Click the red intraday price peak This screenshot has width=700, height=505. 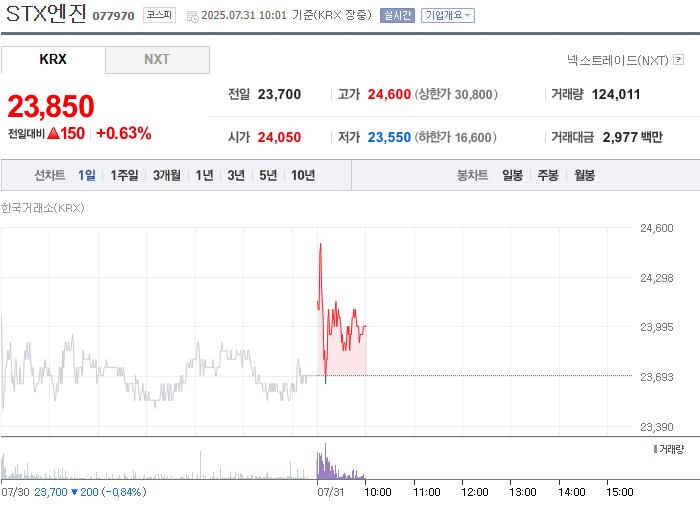(x=321, y=245)
